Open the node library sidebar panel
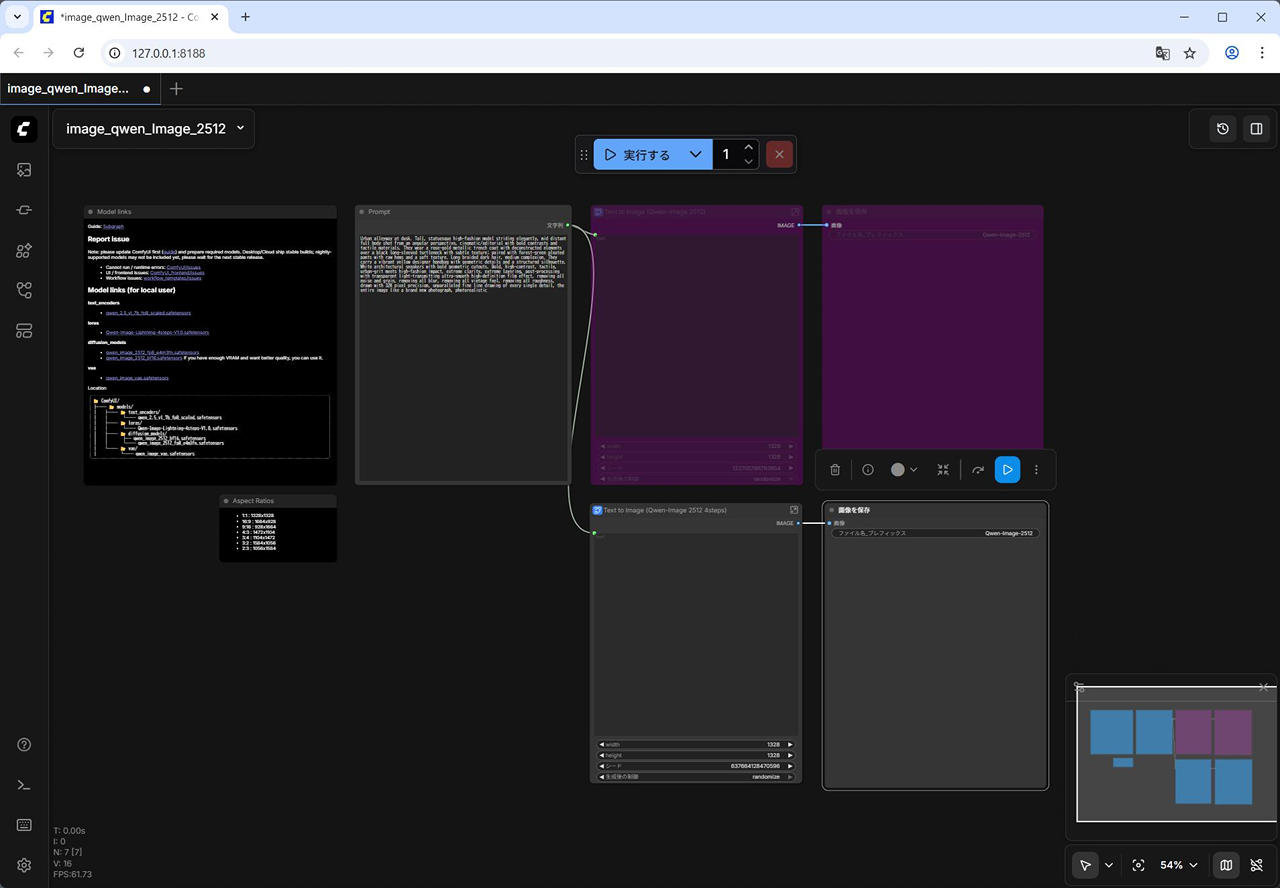This screenshot has width=1280, height=888. pos(24,250)
